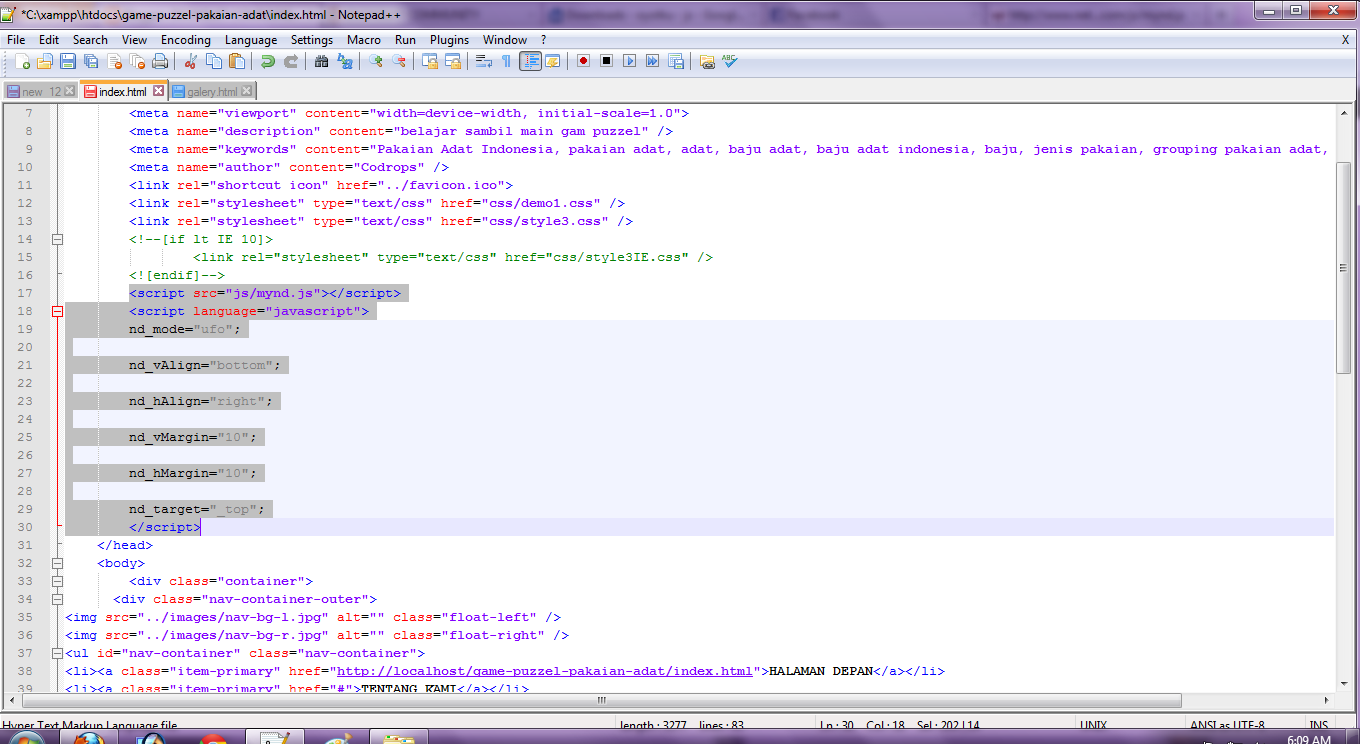Click the Close document toolbar icon

click(x=114, y=61)
